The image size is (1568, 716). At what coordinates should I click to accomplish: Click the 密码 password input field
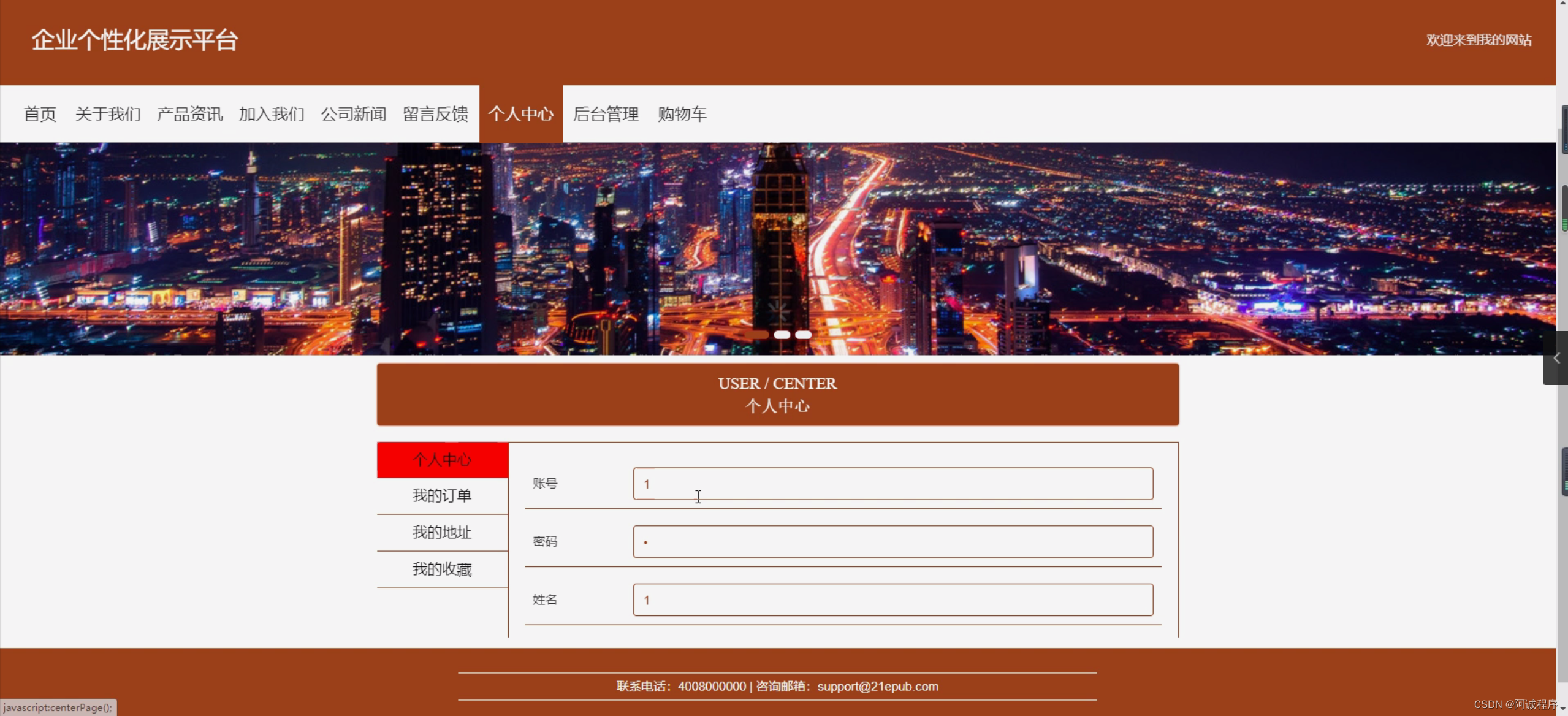coord(892,541)
